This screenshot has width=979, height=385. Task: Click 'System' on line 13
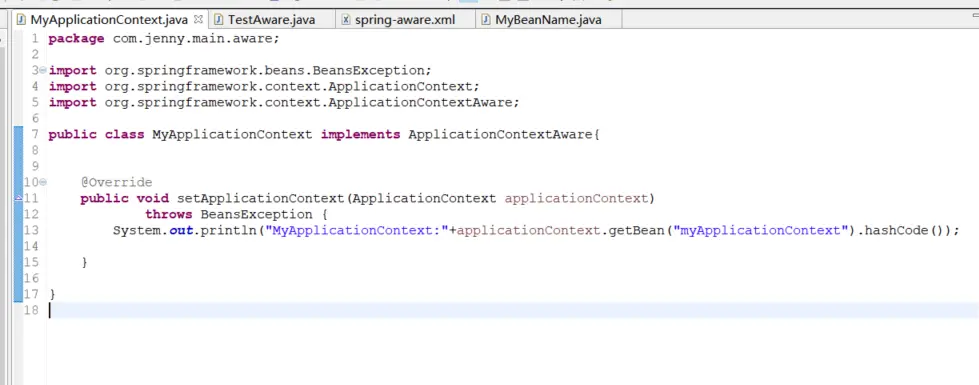click(136, 230)
